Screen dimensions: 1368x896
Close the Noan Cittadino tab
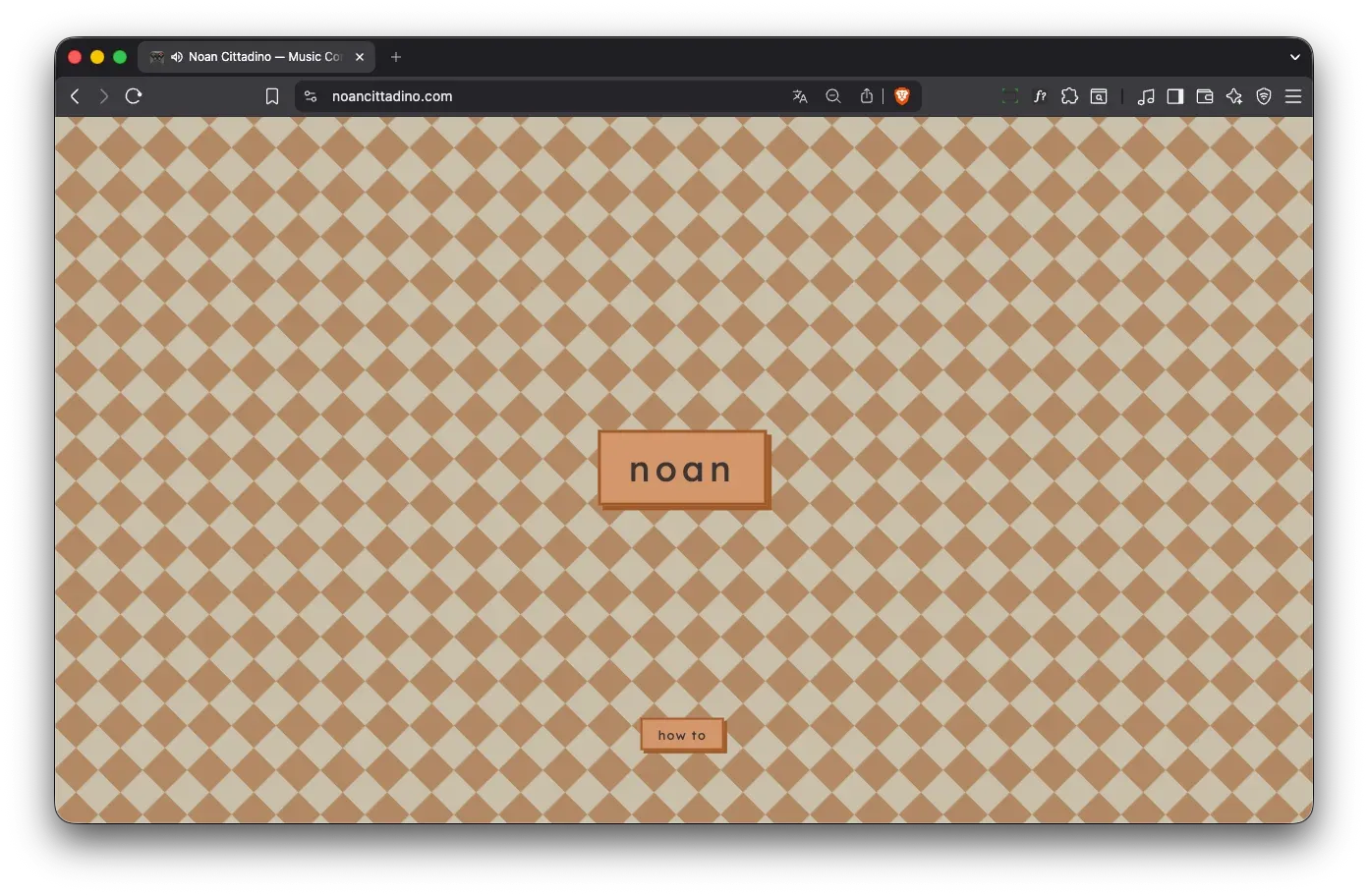[360, 57]
